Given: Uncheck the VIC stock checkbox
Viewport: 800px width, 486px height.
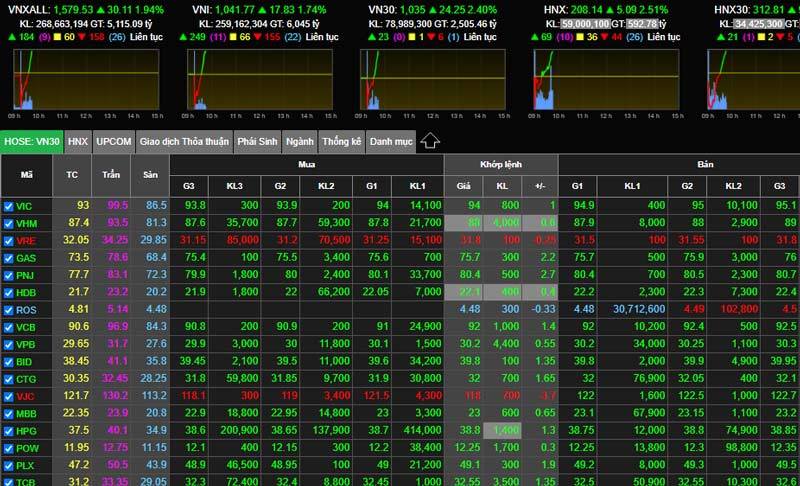Looking at the screenshot, I should tap(8, 206).
